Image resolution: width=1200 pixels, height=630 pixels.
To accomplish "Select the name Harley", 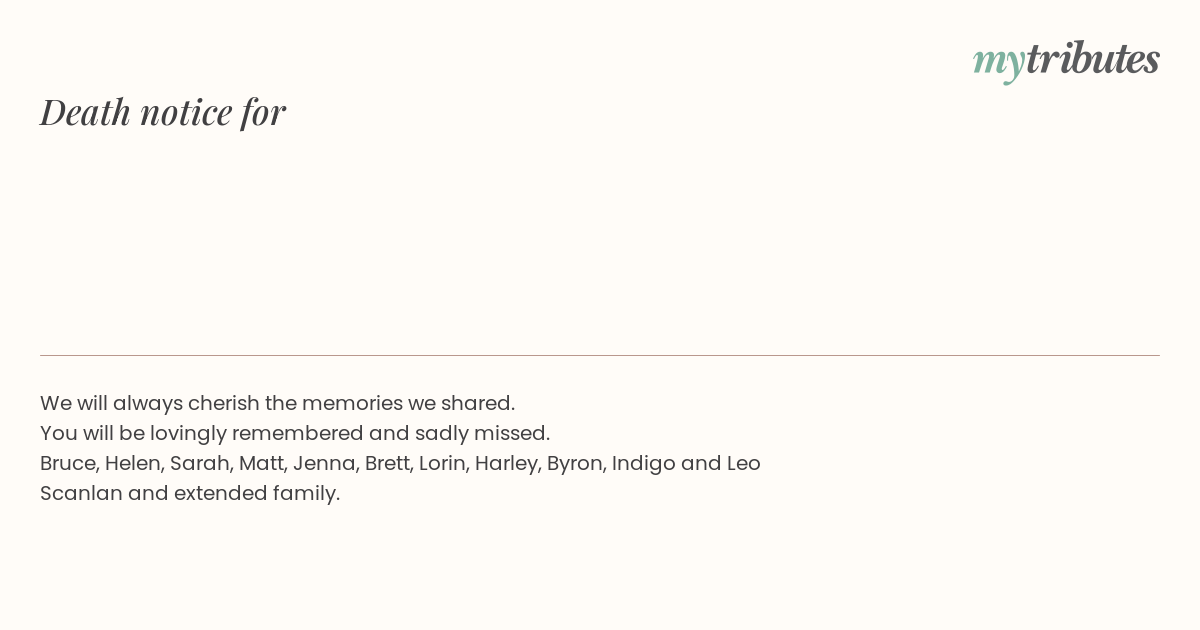I will (505, 464).
